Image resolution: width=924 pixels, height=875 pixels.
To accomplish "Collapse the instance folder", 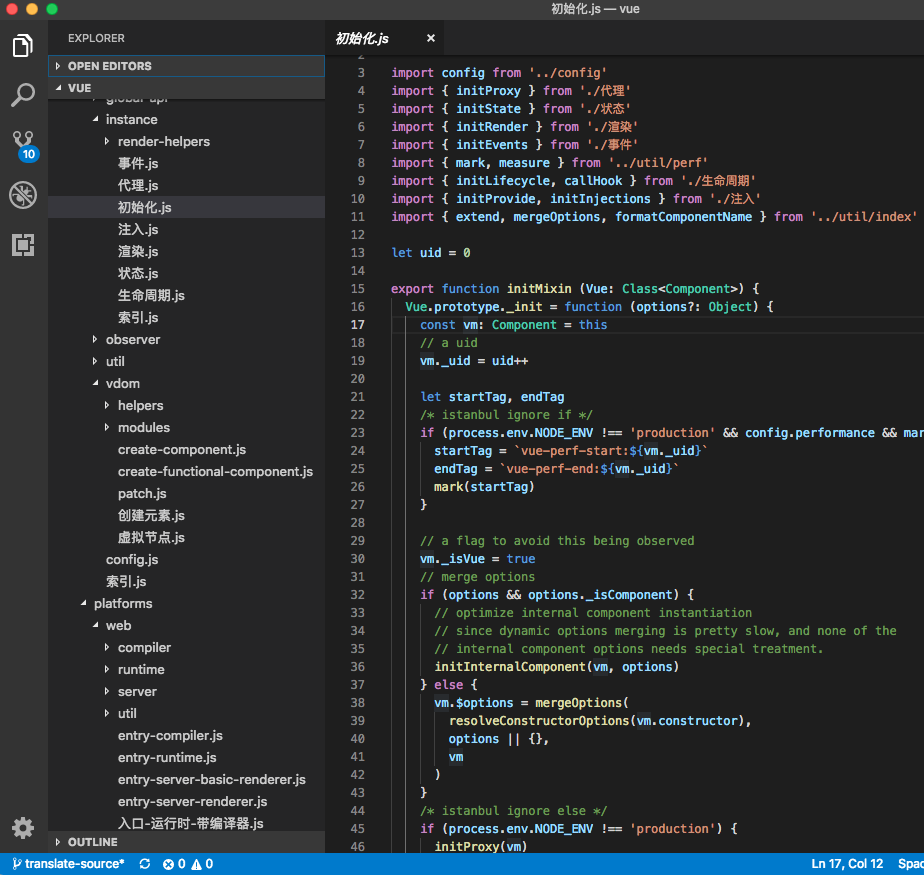I will [x=186, y=120].
